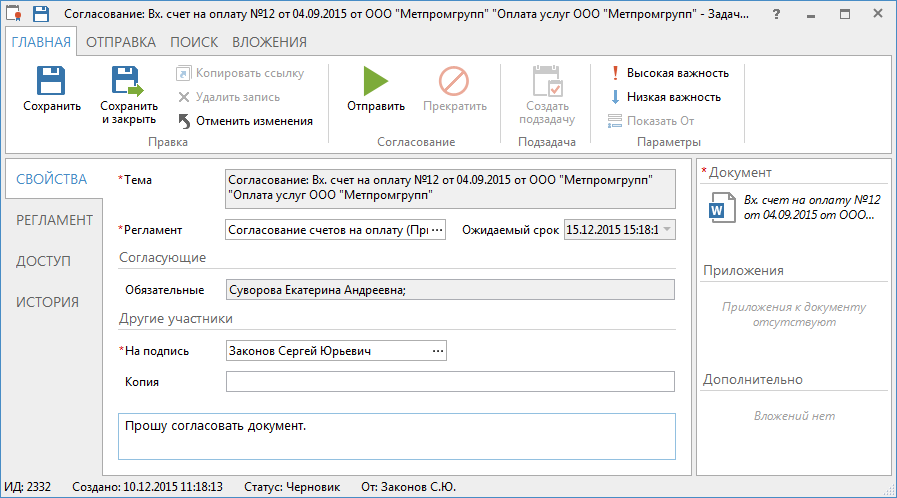Click Undo Changes (Отменить изменения)
Screen dimensions: 897x498
pos(246,121)
